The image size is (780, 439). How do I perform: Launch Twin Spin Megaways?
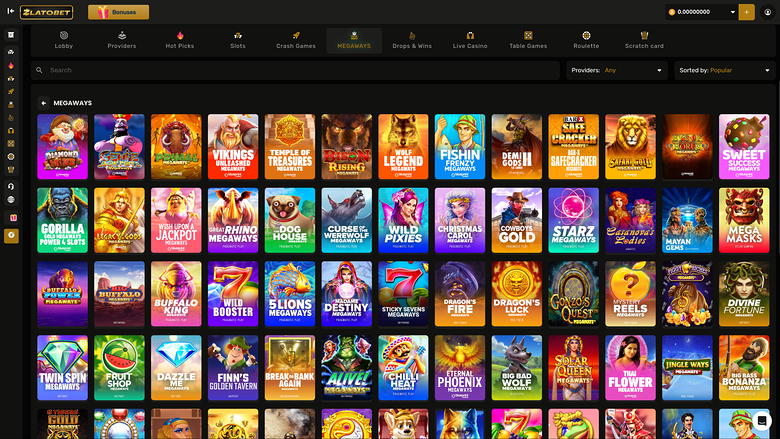coord(63,367)
